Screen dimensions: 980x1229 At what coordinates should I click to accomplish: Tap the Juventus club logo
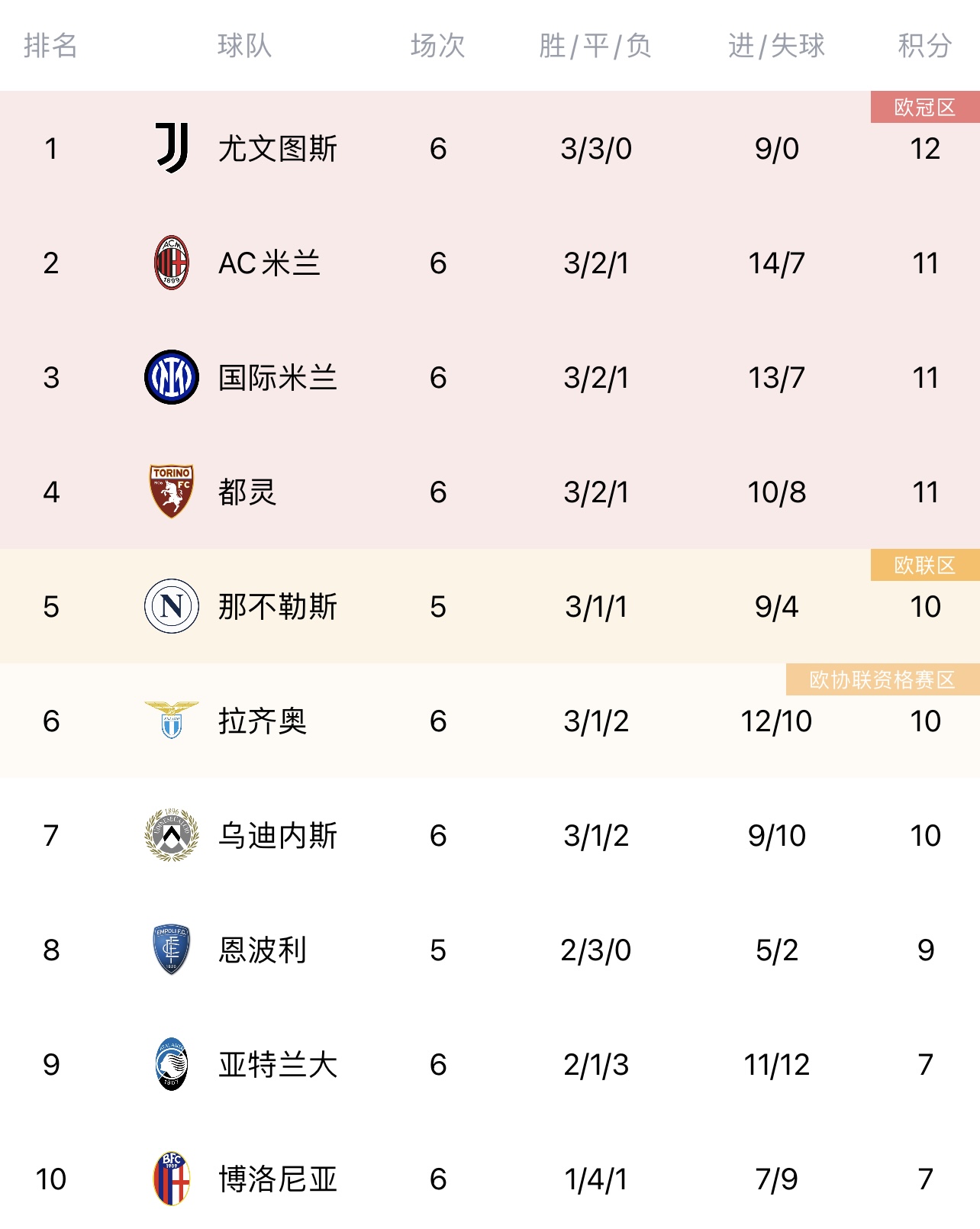[x=172, y=148]
